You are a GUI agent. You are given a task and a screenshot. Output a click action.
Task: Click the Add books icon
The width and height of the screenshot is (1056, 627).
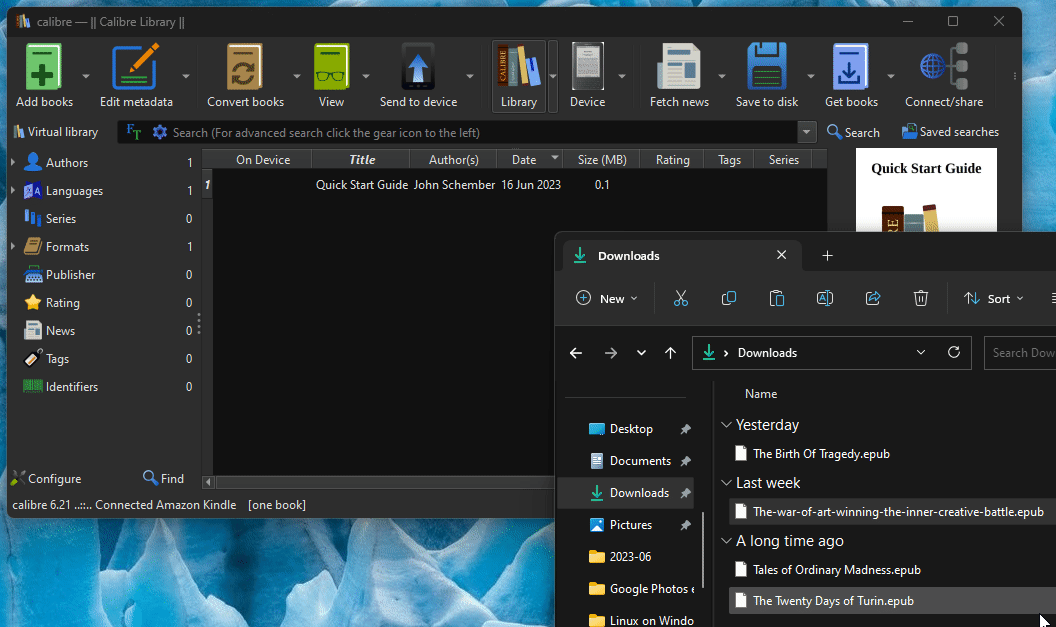(44, 68)
